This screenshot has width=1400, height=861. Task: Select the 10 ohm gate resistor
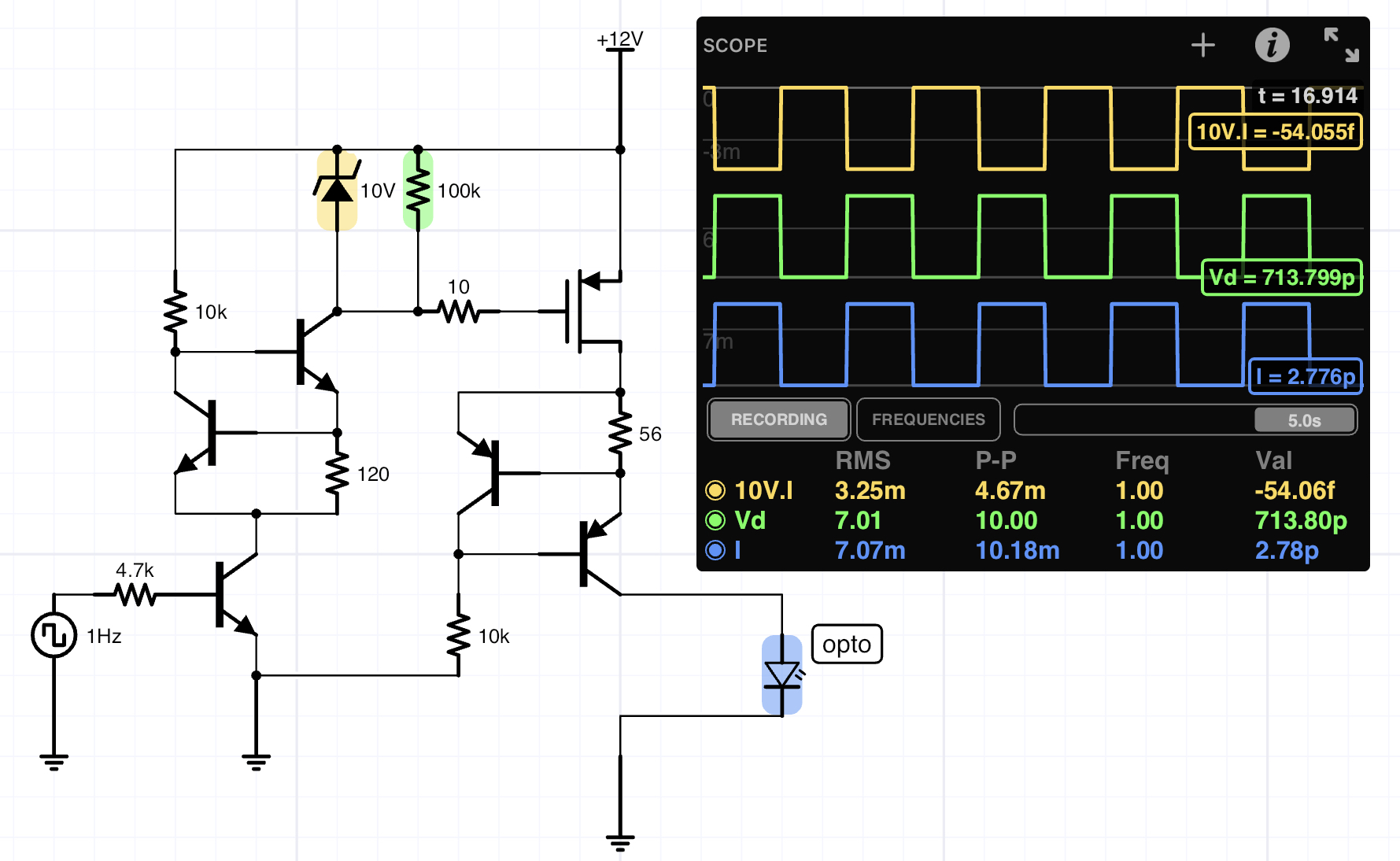(x=459, y=312)
